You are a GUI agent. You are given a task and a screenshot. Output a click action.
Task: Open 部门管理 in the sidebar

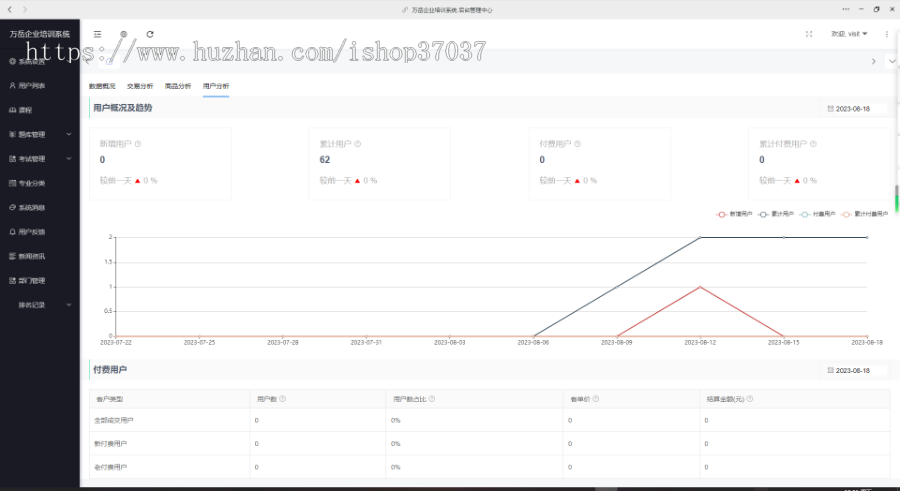coord(26,281)
